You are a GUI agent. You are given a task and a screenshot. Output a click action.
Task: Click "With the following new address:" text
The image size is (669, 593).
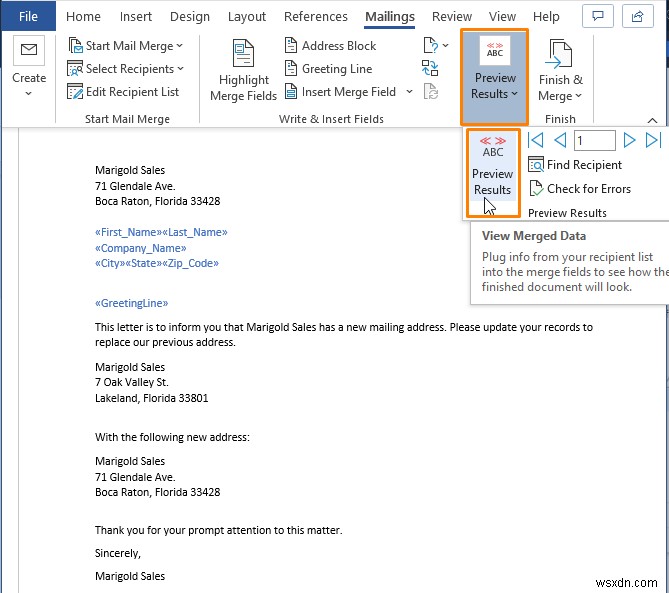172,437
